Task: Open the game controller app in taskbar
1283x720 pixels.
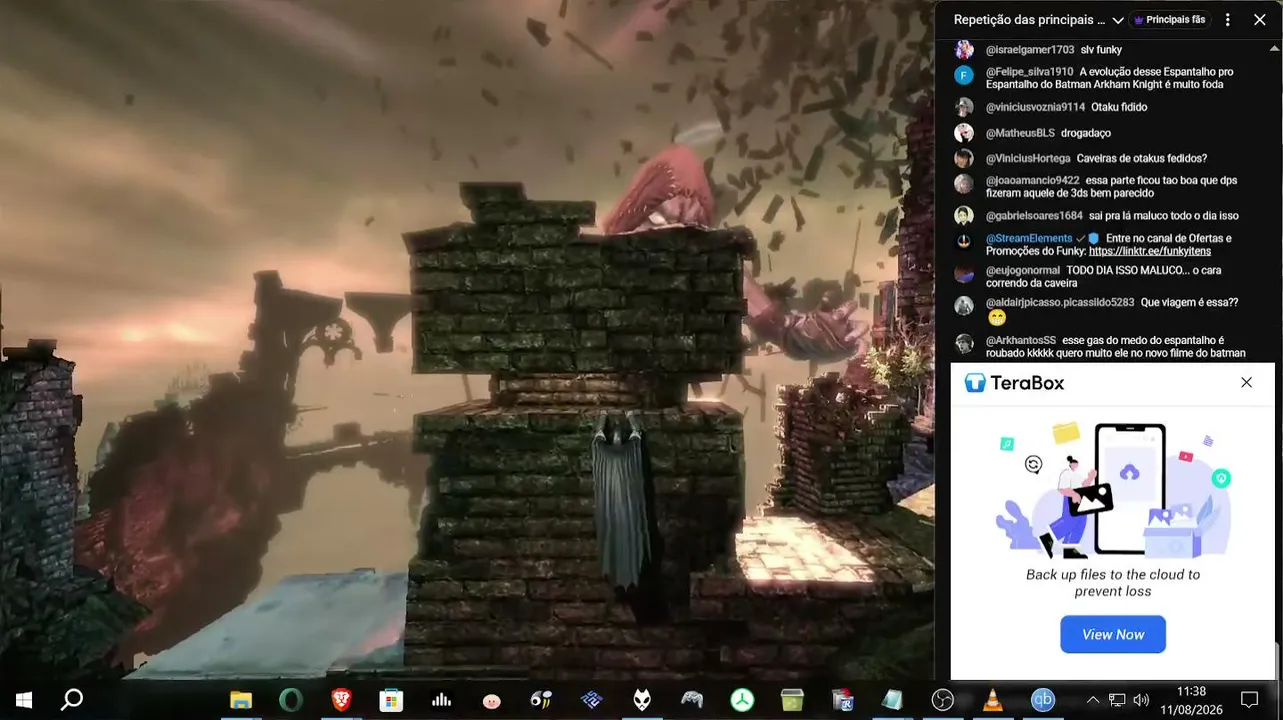Action: [692, 700]
